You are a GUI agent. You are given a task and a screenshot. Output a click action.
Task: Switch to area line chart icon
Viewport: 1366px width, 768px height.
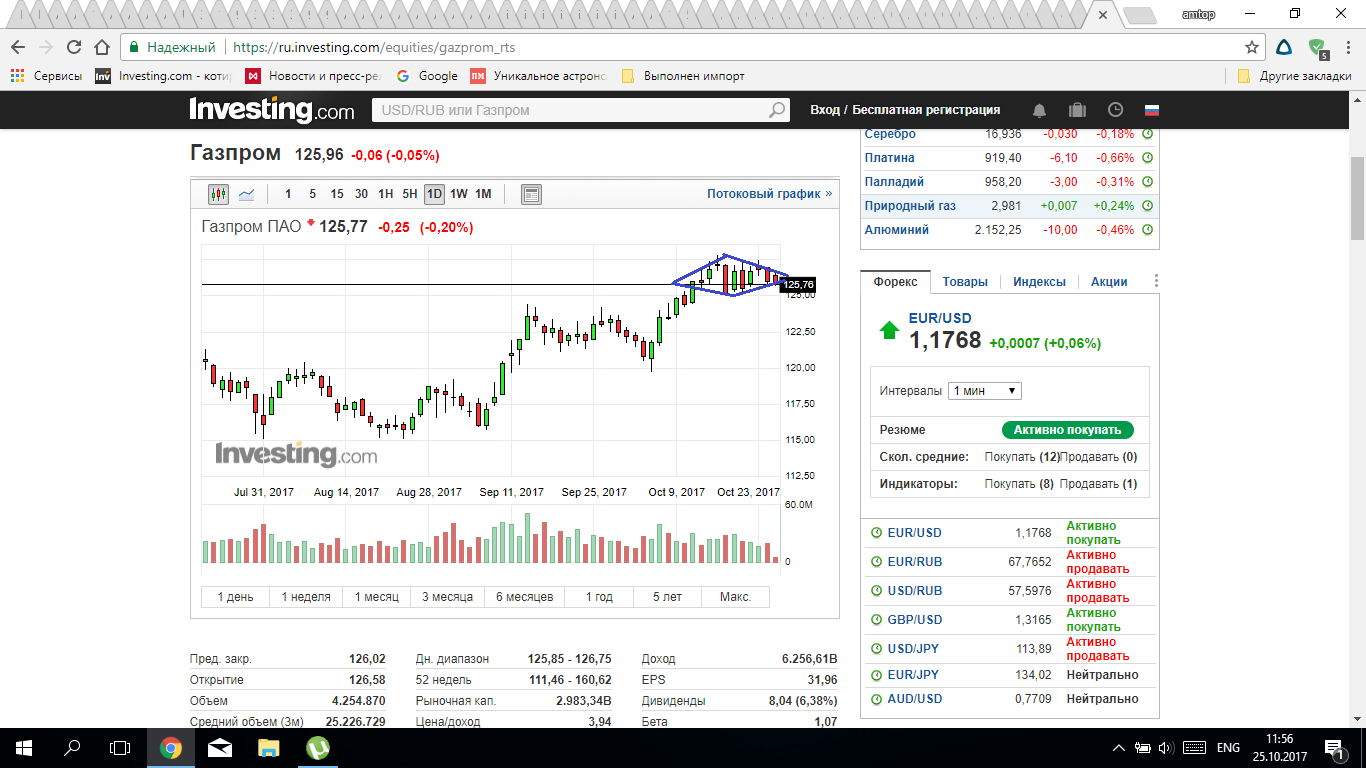tap(246, 194)
